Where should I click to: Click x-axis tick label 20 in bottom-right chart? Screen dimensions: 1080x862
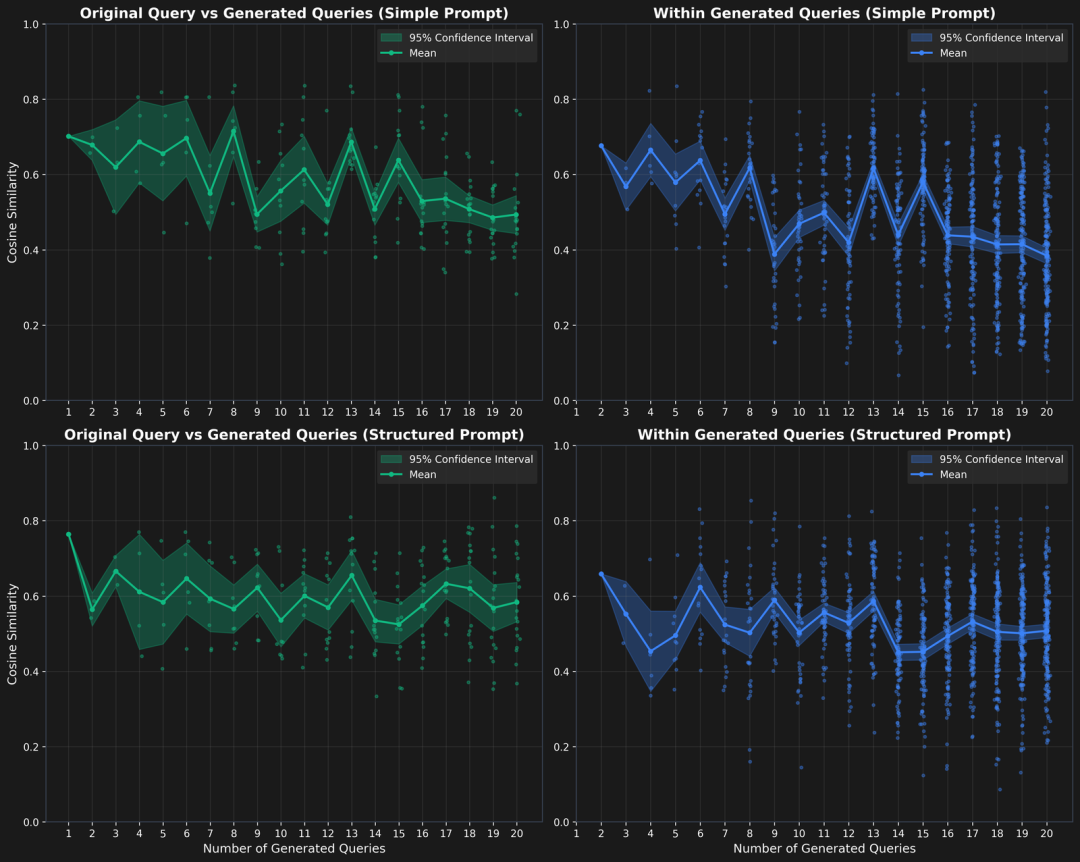coord(1046,834)
